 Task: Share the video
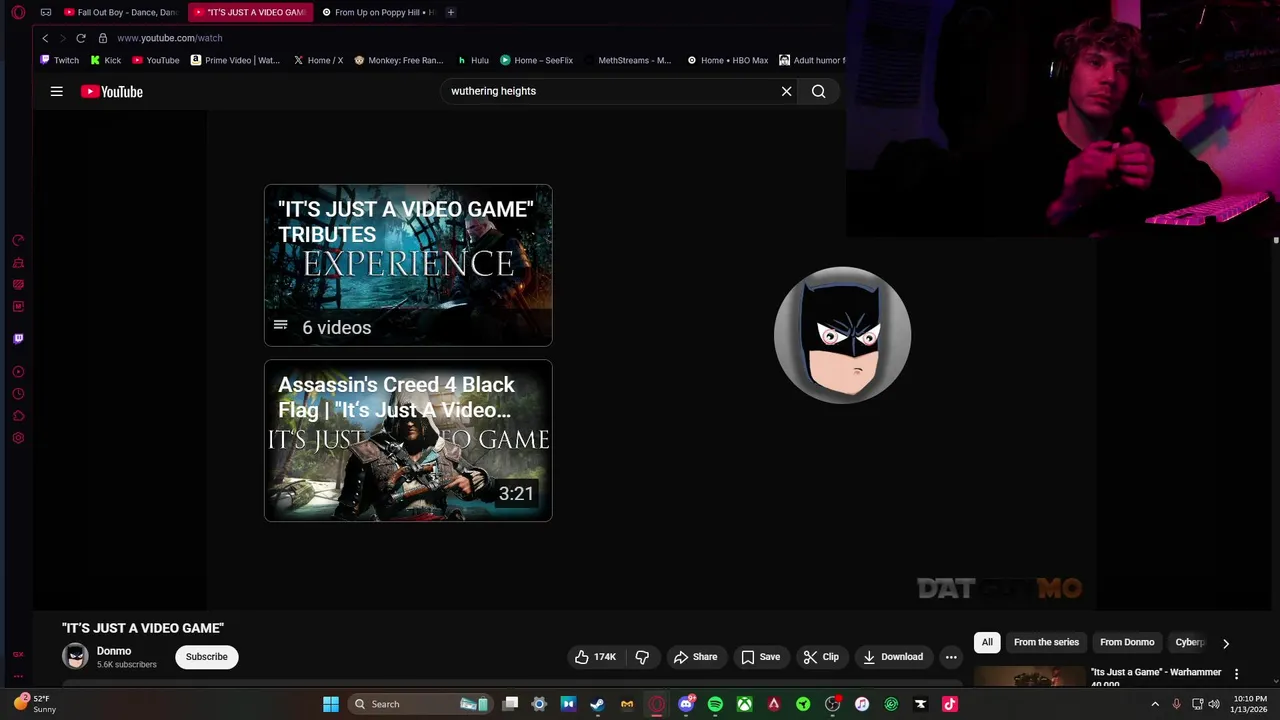coord(695,657)
